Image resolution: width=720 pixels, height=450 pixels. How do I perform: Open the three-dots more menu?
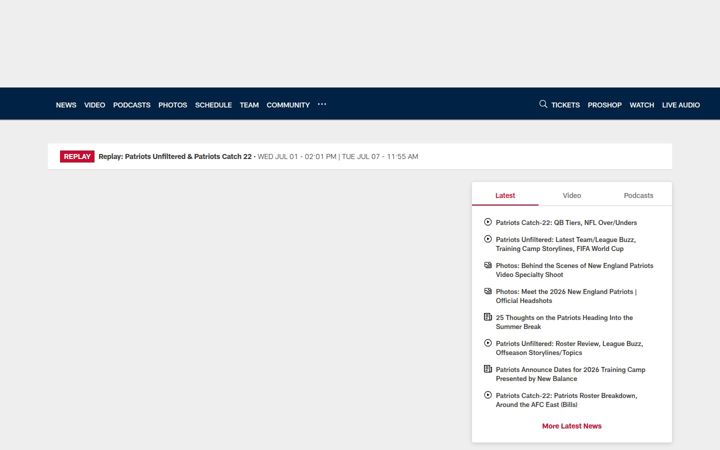322,104
